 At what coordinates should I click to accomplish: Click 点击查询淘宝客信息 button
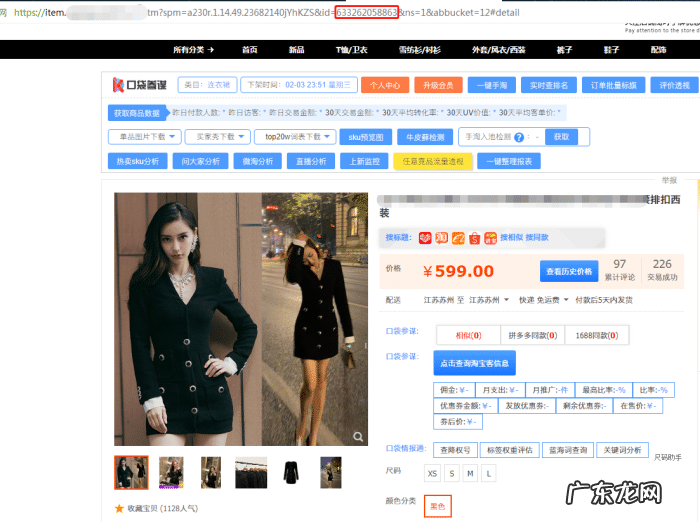[x=475, y=363]
